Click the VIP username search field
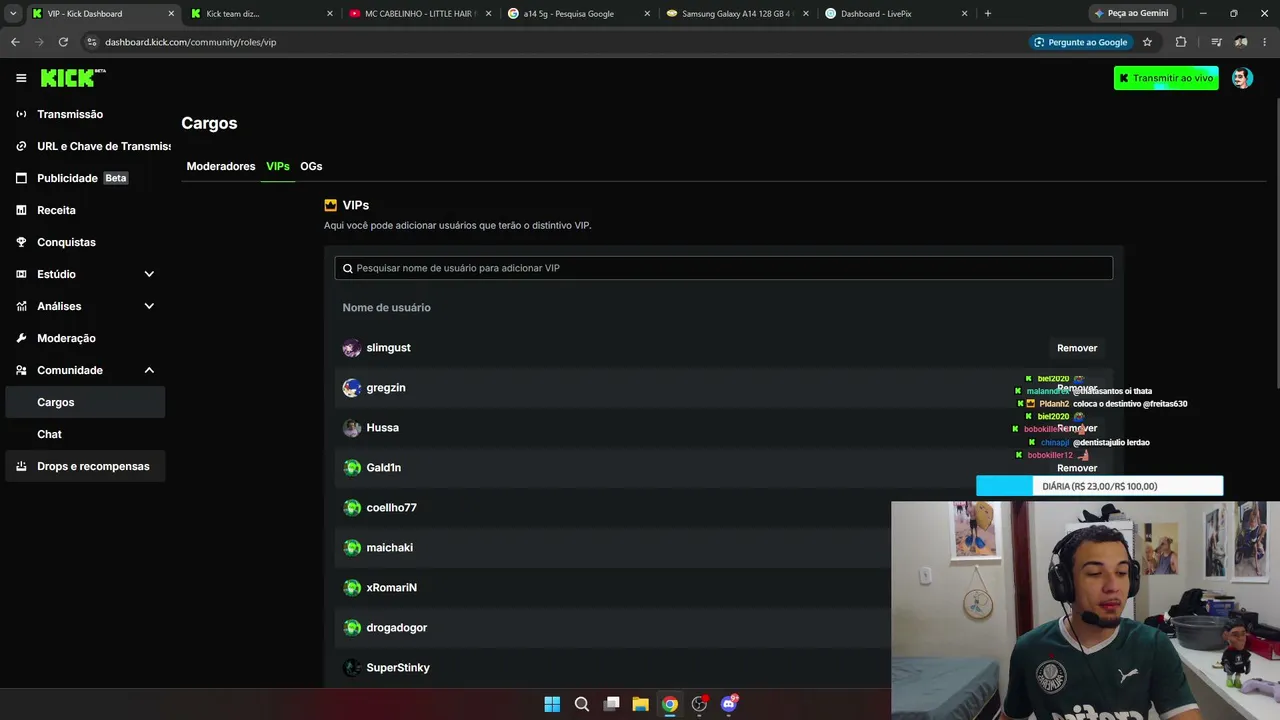 [x=723, y=268]
